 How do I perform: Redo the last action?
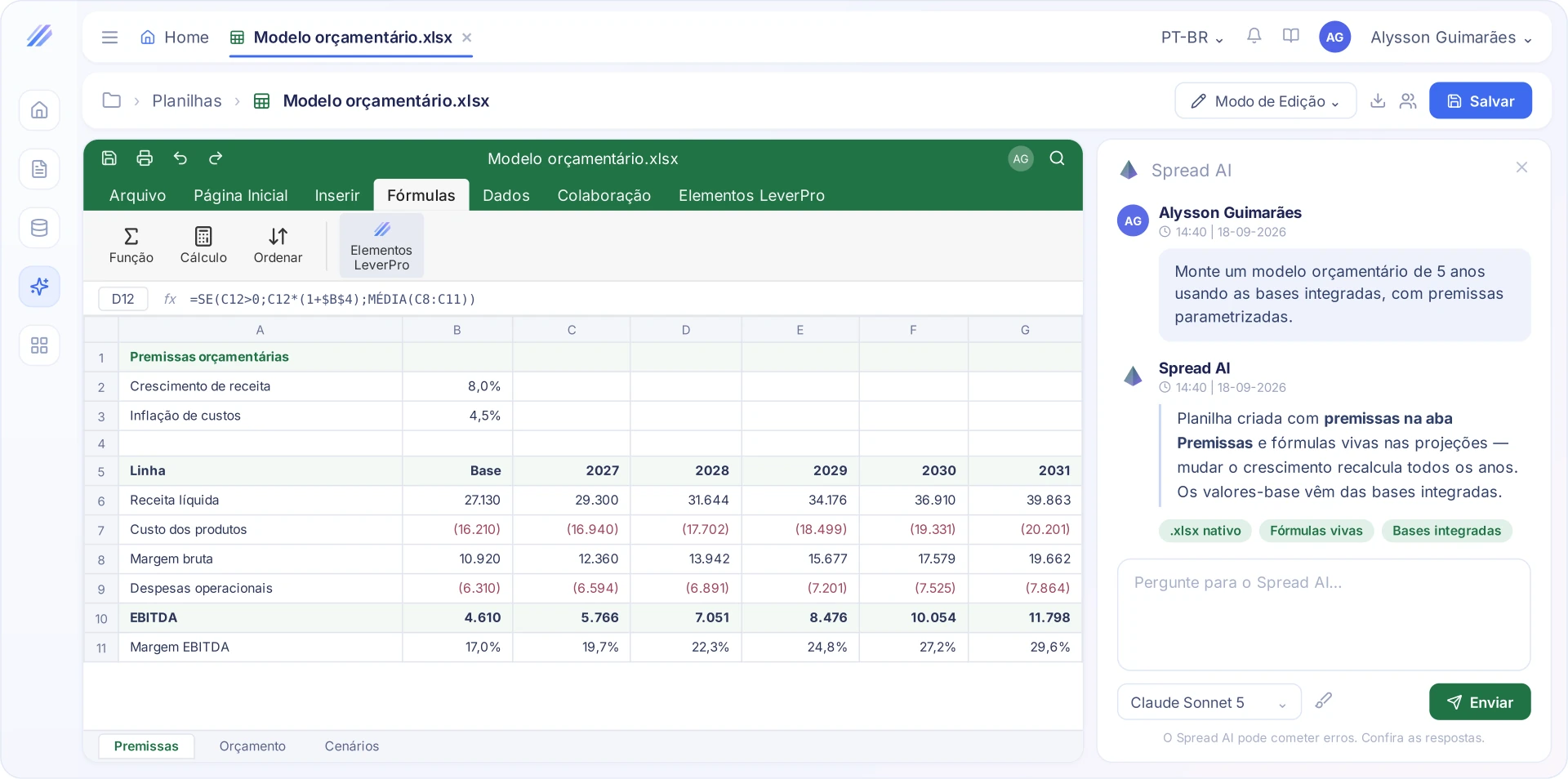(216, 158)
